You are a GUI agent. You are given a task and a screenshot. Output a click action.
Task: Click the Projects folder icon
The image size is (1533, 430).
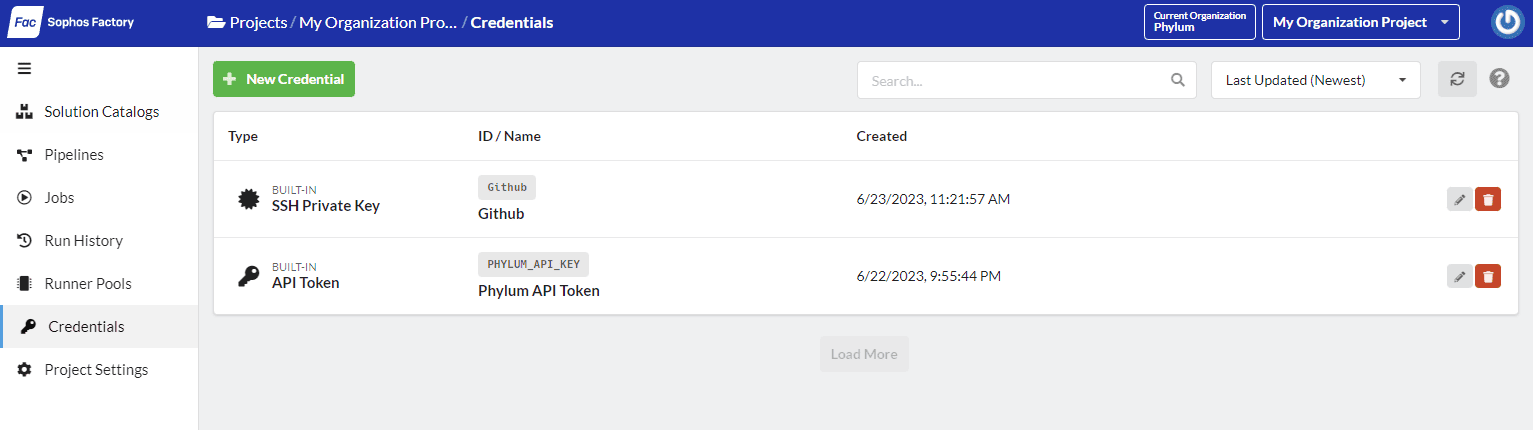216,22
